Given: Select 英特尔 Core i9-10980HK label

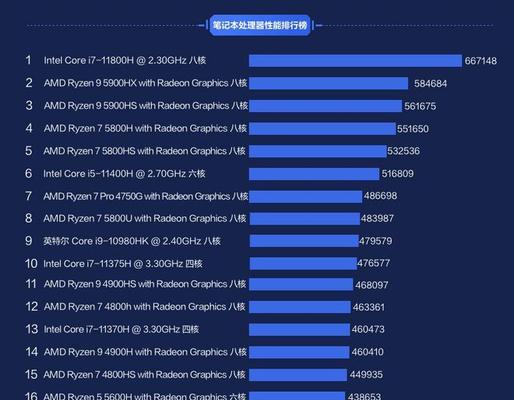Looking at the screenshot, I should point(132,241).
